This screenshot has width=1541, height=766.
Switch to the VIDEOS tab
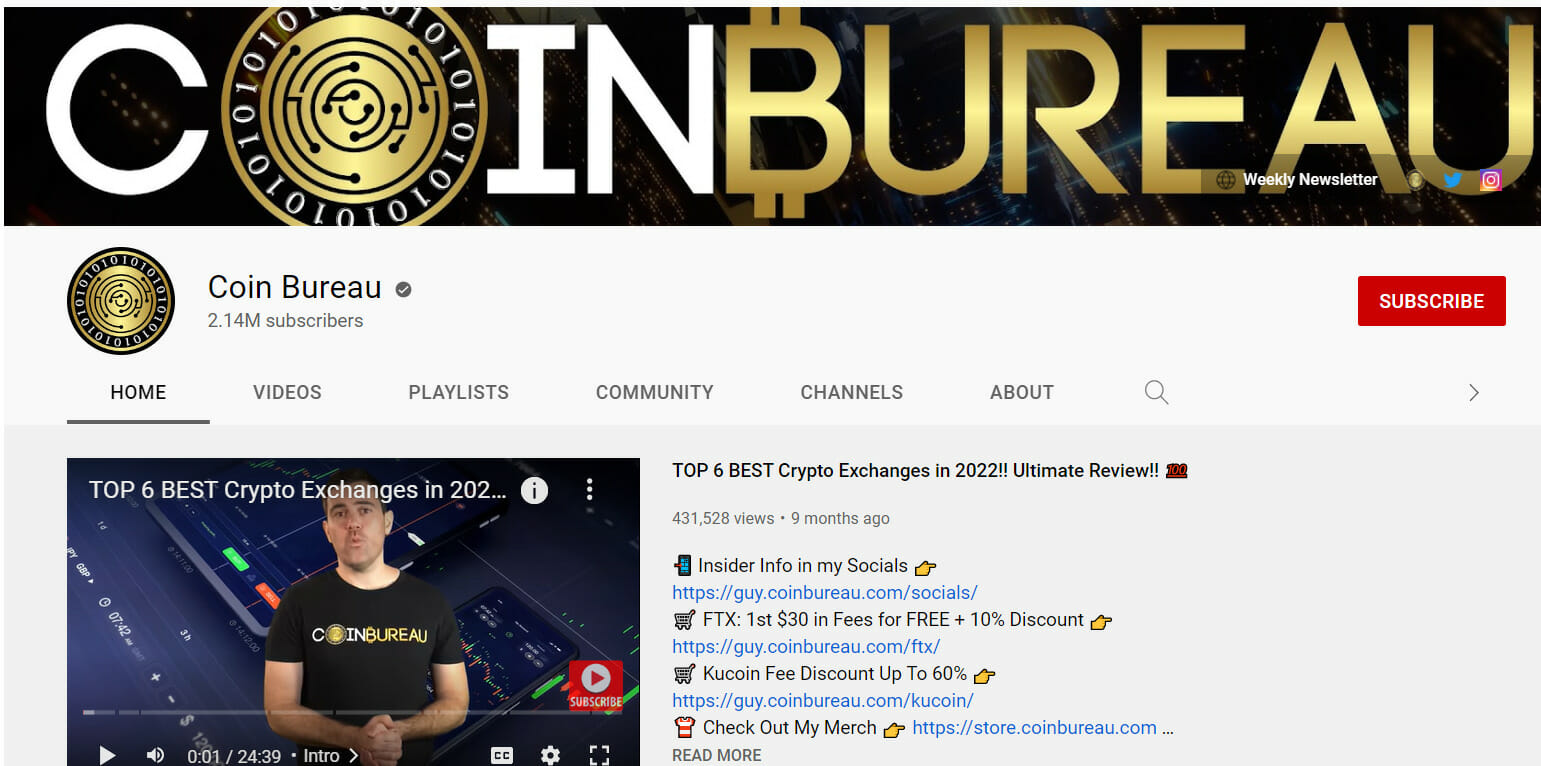287,392
